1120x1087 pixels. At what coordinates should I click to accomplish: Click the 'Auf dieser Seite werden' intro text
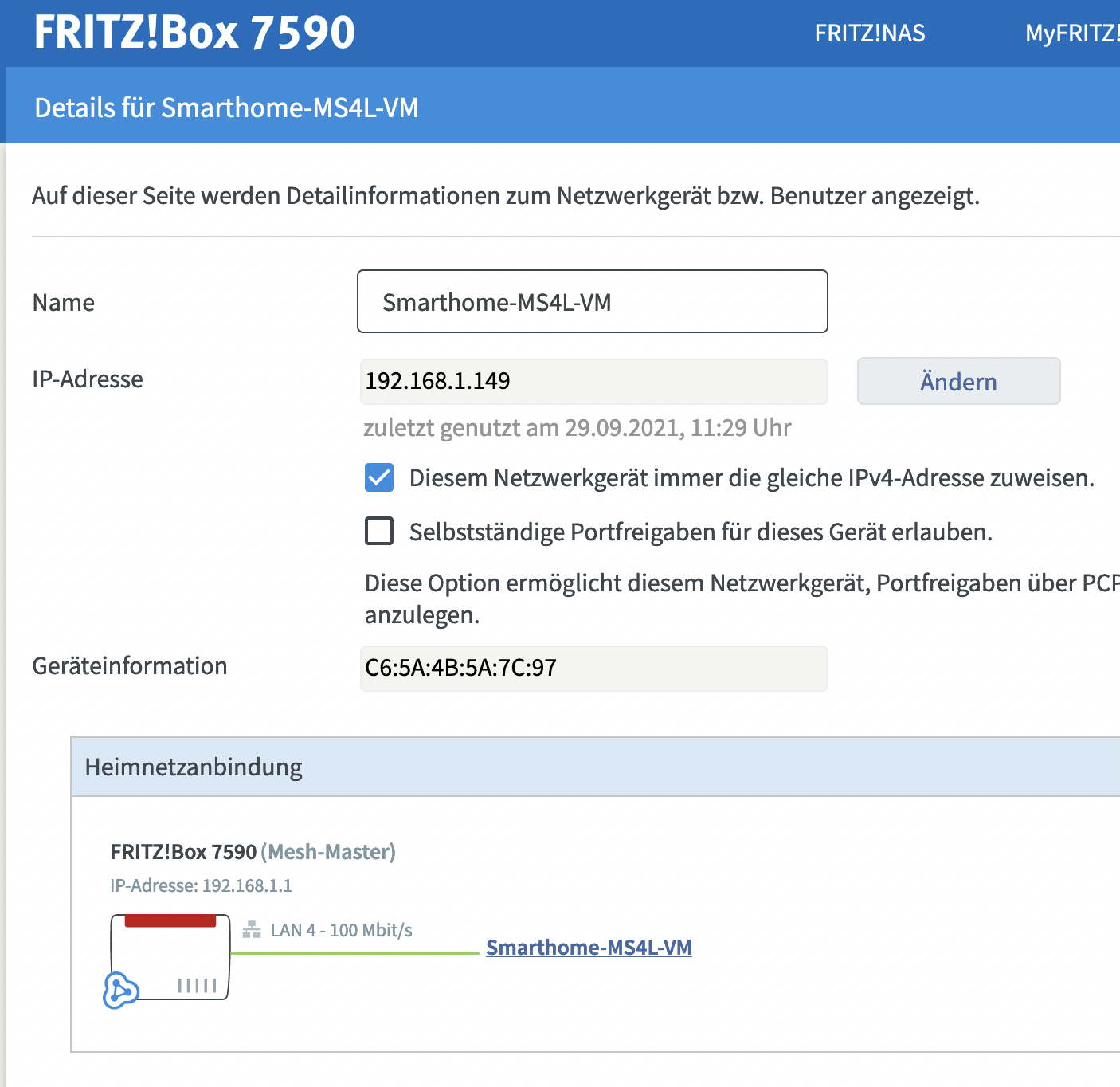coord(506,196)
